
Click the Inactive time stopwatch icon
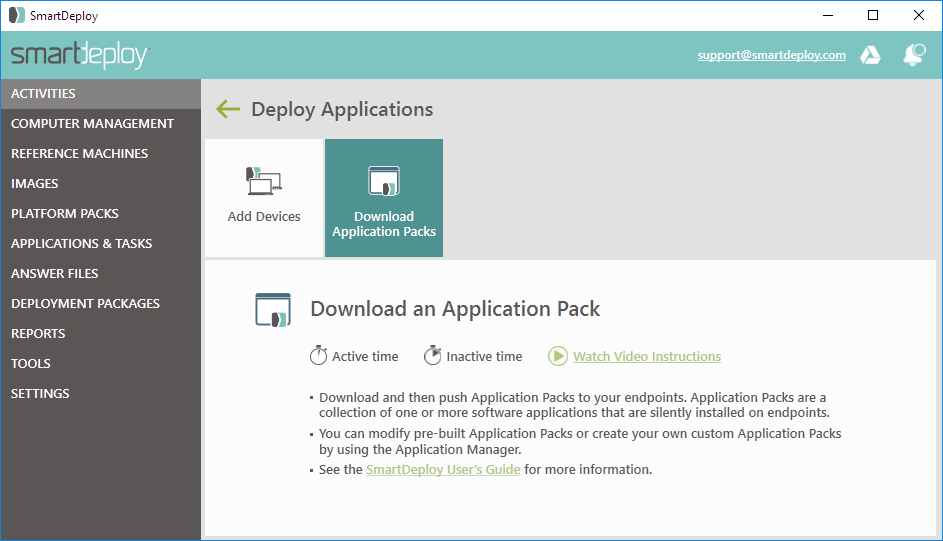(432, 356)
